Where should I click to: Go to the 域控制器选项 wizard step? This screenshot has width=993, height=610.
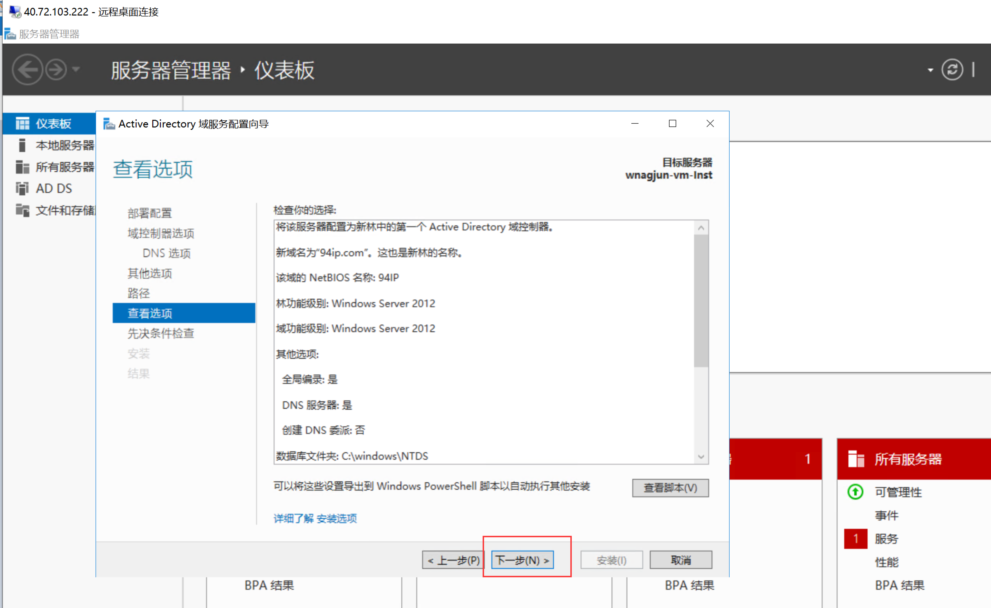(x=164, y=232)
